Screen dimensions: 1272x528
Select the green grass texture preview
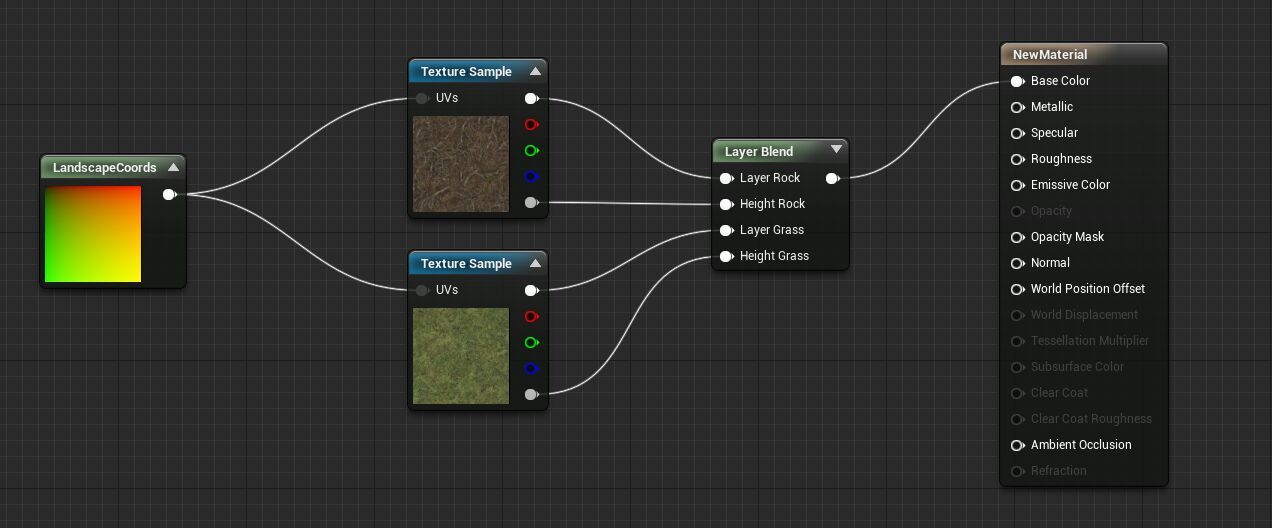point(461,356)
